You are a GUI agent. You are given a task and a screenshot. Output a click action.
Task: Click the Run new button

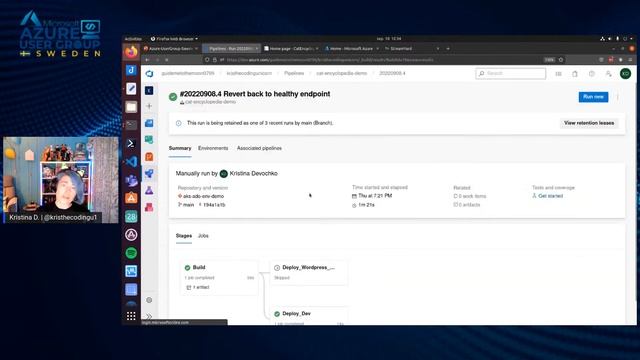coord(593,97)
